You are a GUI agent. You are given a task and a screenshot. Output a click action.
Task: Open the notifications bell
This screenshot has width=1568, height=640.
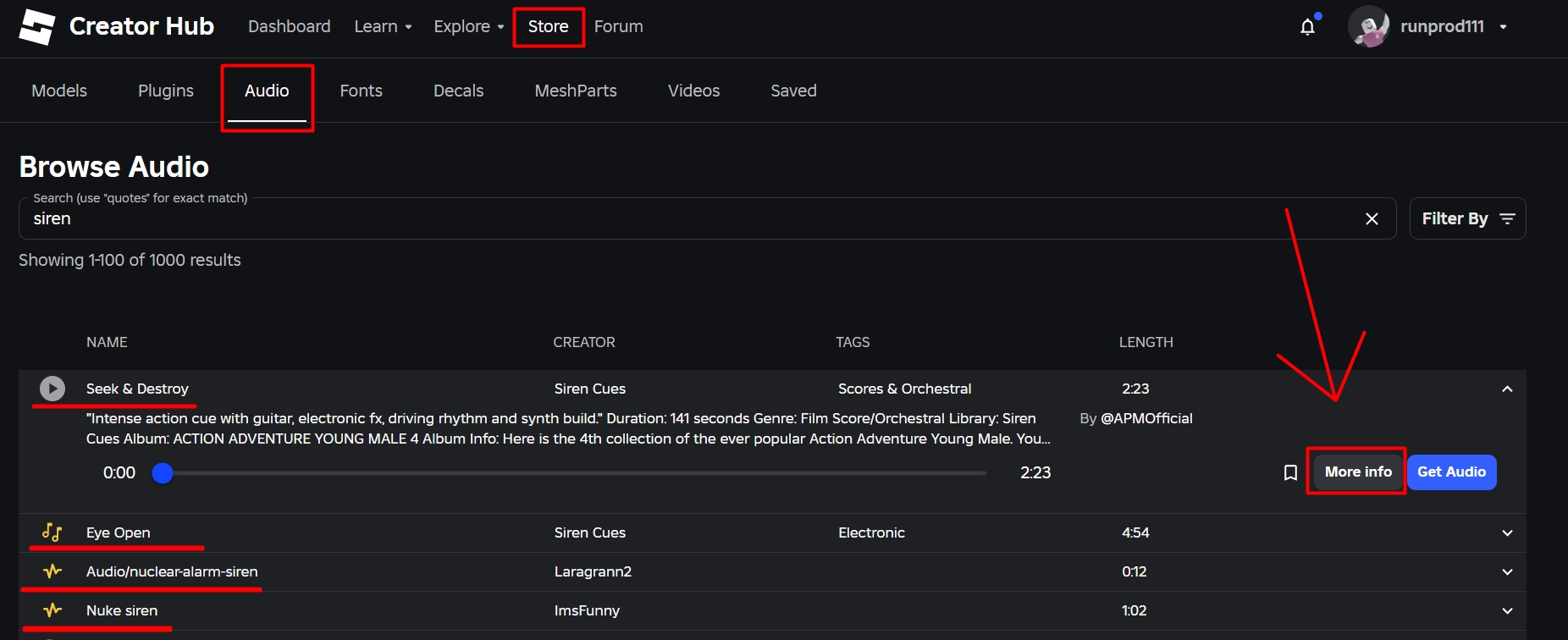1308,27
